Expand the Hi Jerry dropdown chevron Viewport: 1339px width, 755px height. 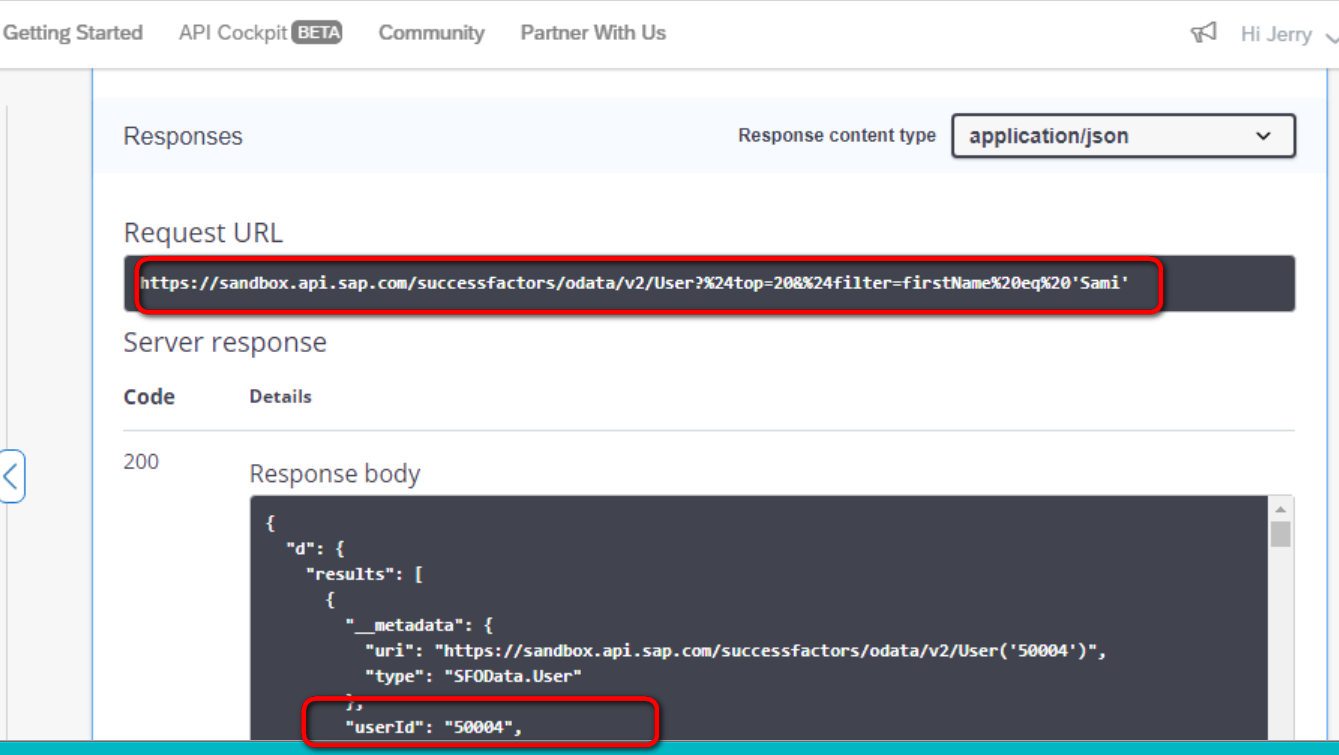pos(1330,35)
